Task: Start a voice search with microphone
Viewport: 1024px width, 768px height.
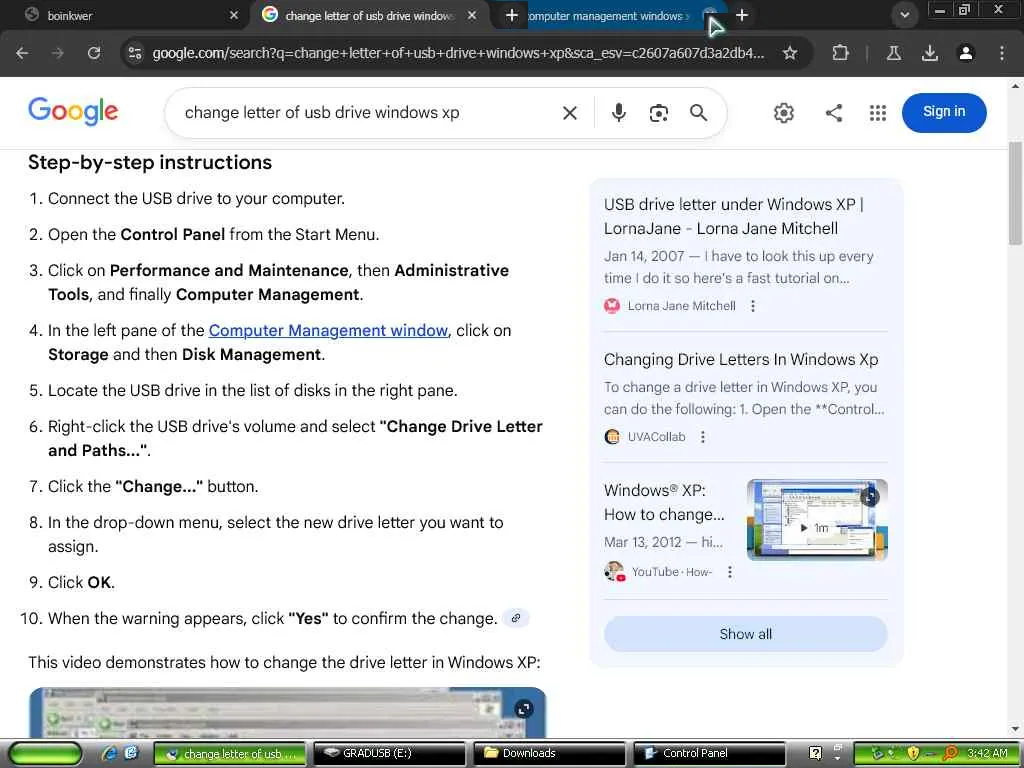Action: click(x=618, y=113)
